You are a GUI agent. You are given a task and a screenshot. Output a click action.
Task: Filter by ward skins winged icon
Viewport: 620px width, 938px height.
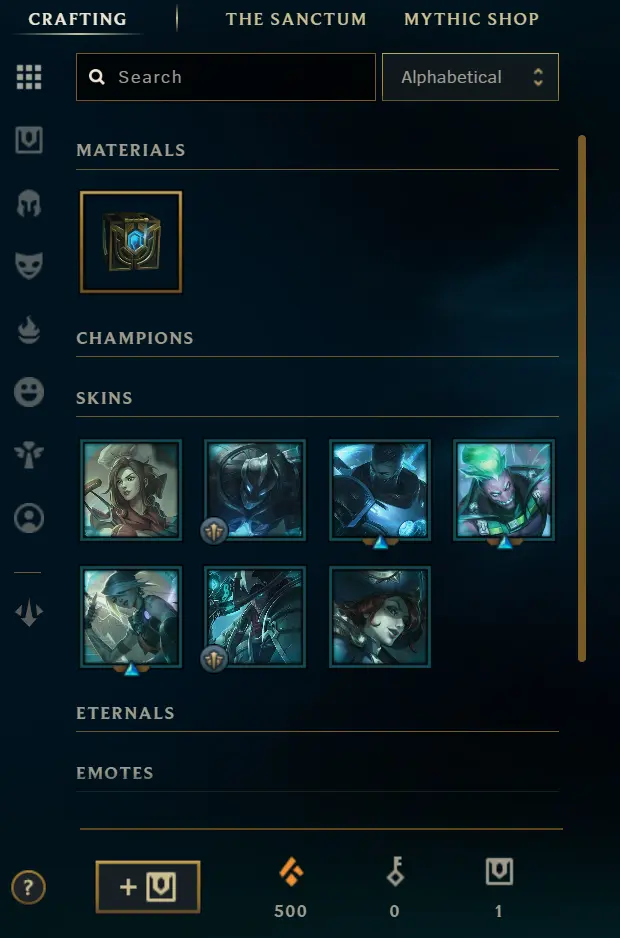[29, 455]
